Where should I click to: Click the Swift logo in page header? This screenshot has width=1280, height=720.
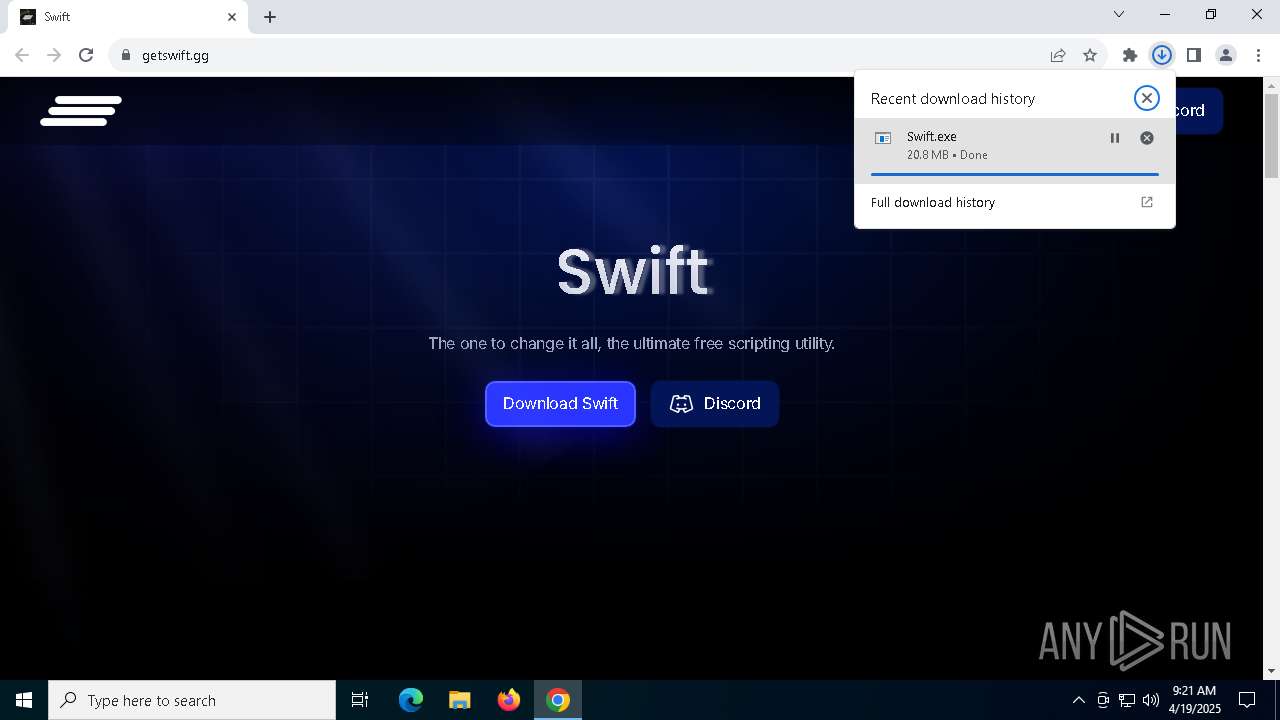(81, 111)
